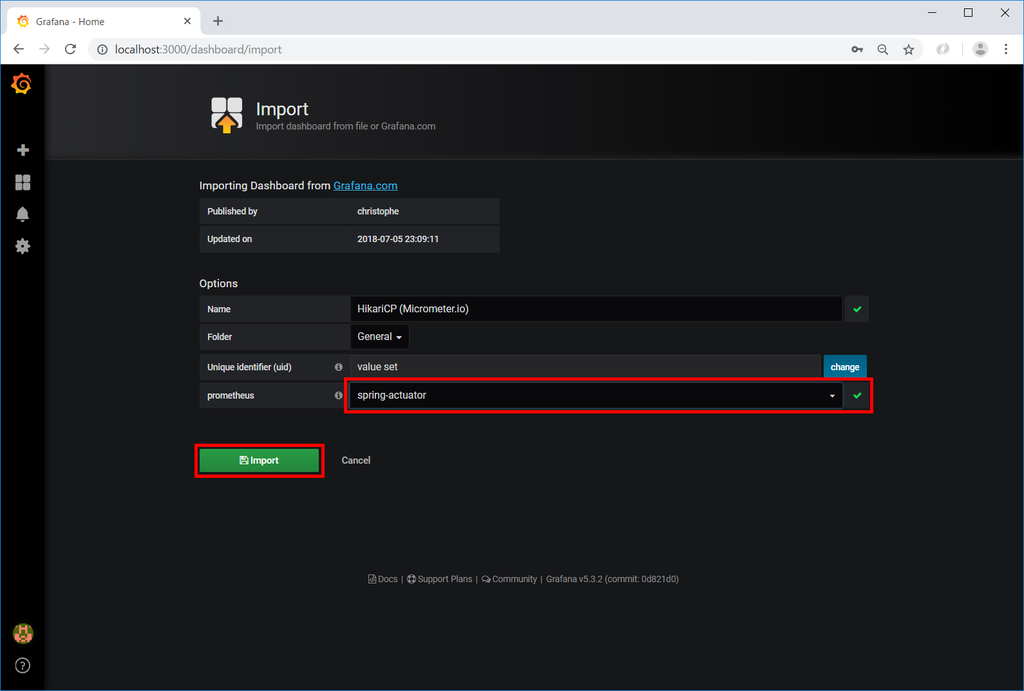1024x691 pixels.
Task: Click the 'Published by' label
Action: click(x=232, y=211)
